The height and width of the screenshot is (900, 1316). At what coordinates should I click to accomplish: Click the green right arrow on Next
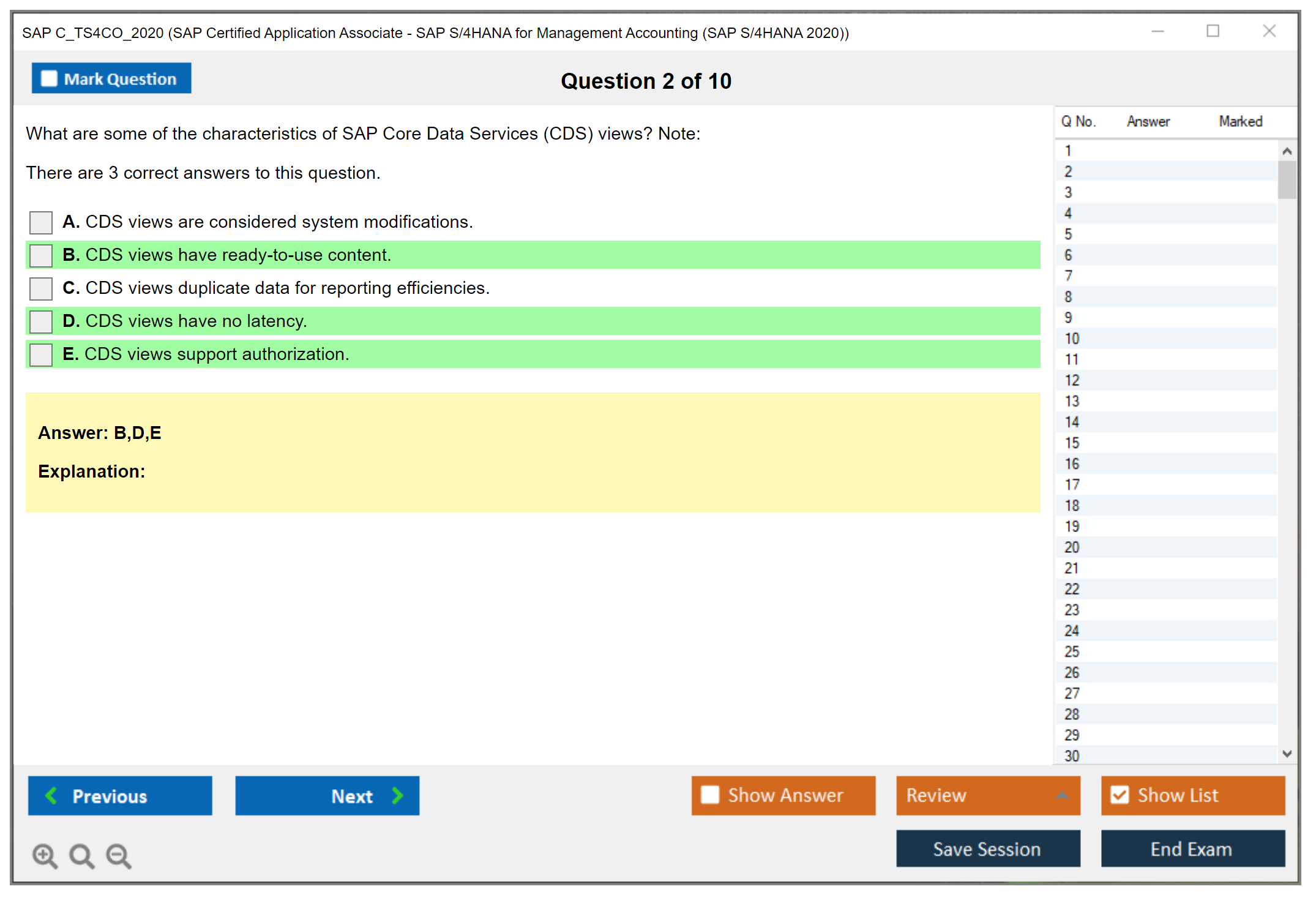(x=397, y=795)
